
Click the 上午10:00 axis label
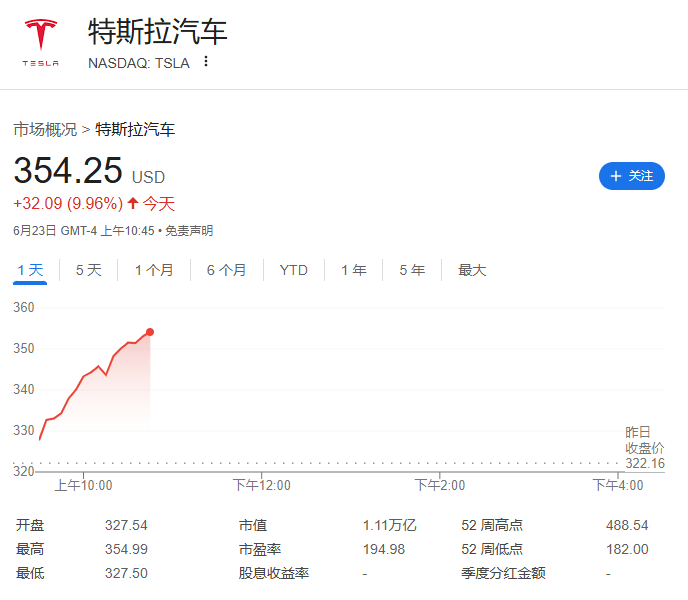pos(83,485)
